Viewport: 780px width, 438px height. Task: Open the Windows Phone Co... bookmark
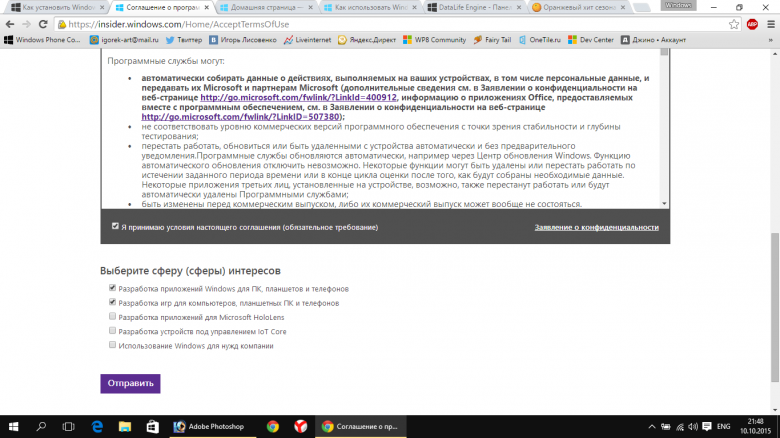[42, 40]
